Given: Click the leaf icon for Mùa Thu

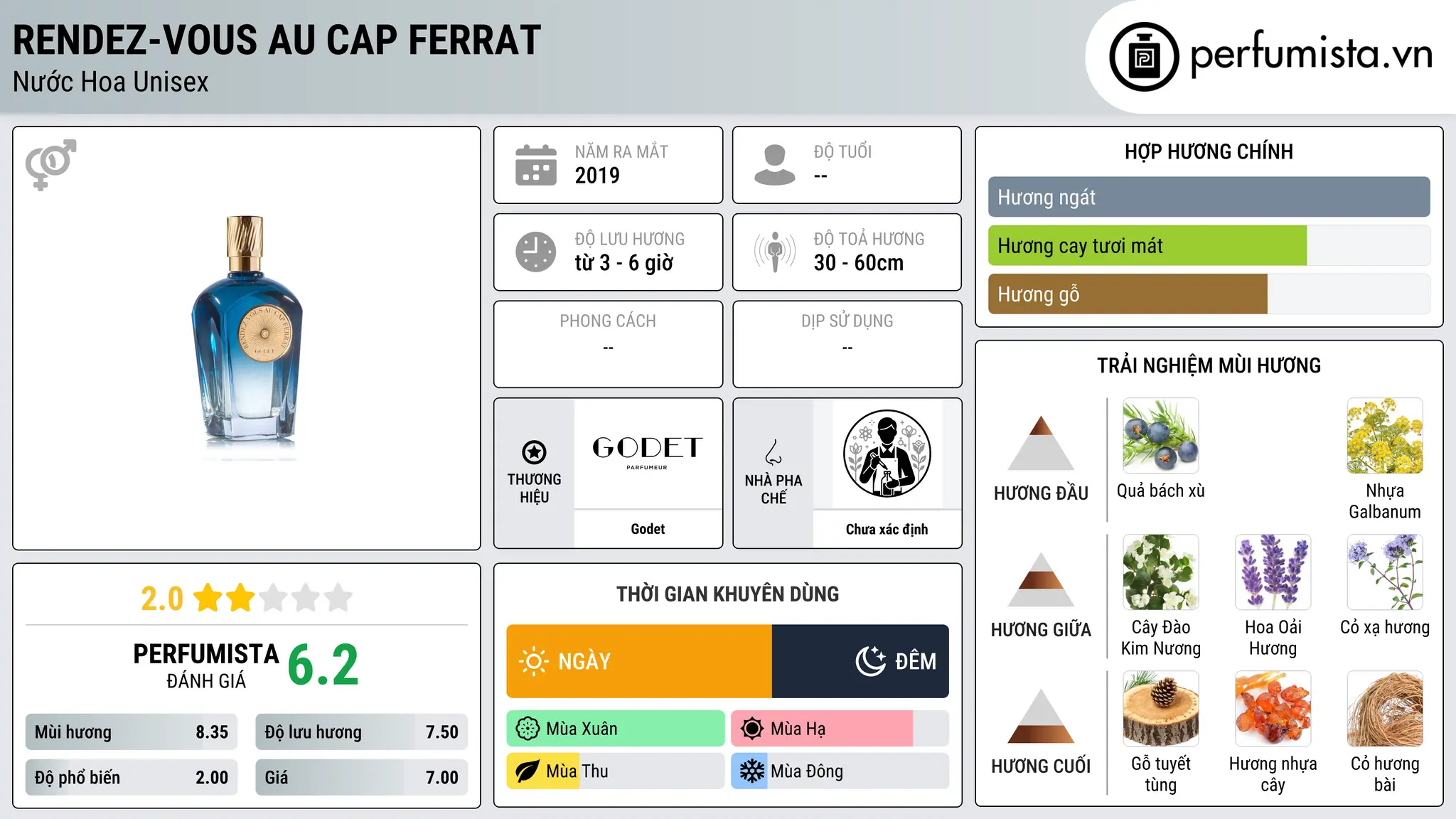Looking at the screenshot, I should pyautogui.click(x=528, y=771).
